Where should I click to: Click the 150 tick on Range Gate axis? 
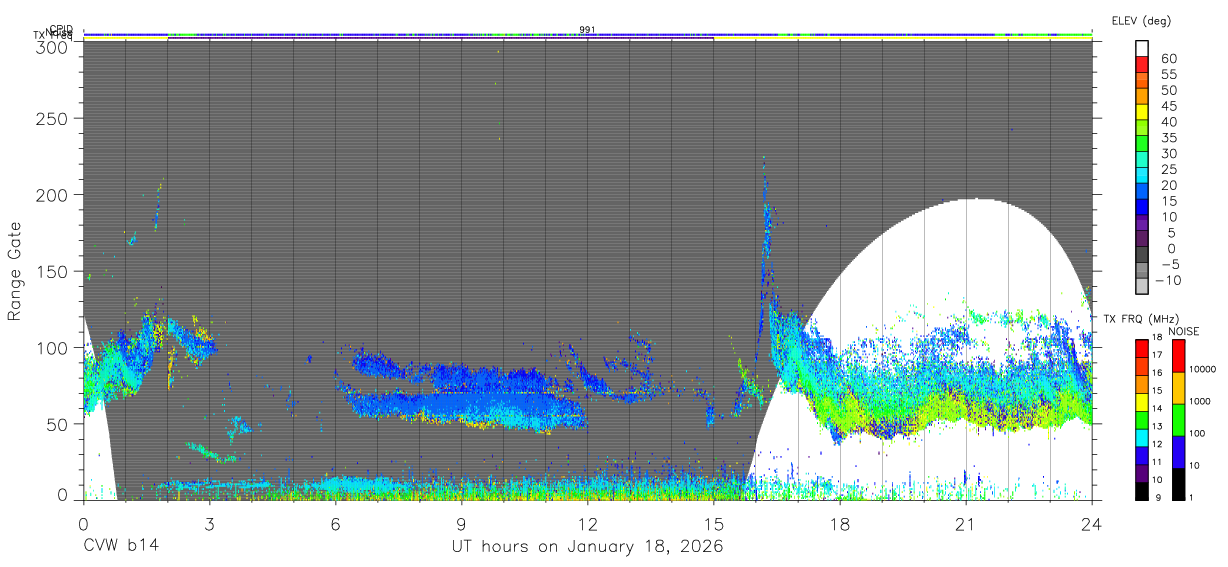[51, 271]
